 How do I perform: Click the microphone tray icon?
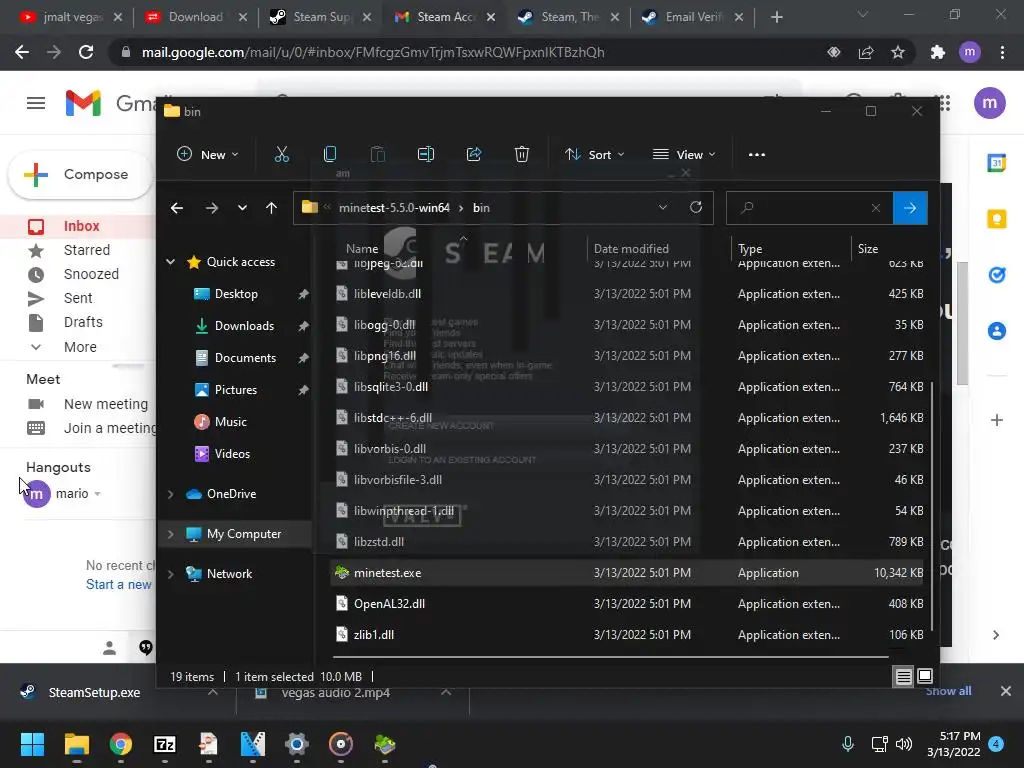click(x=848, y=744)
